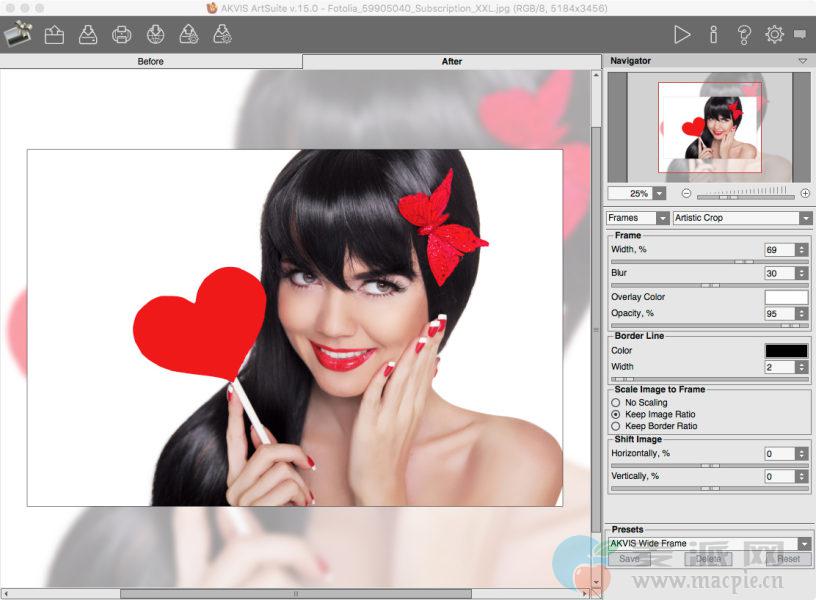The image size is (816, 600).
Task: Click the black Border Line color swatch
Action: [786, 351]
